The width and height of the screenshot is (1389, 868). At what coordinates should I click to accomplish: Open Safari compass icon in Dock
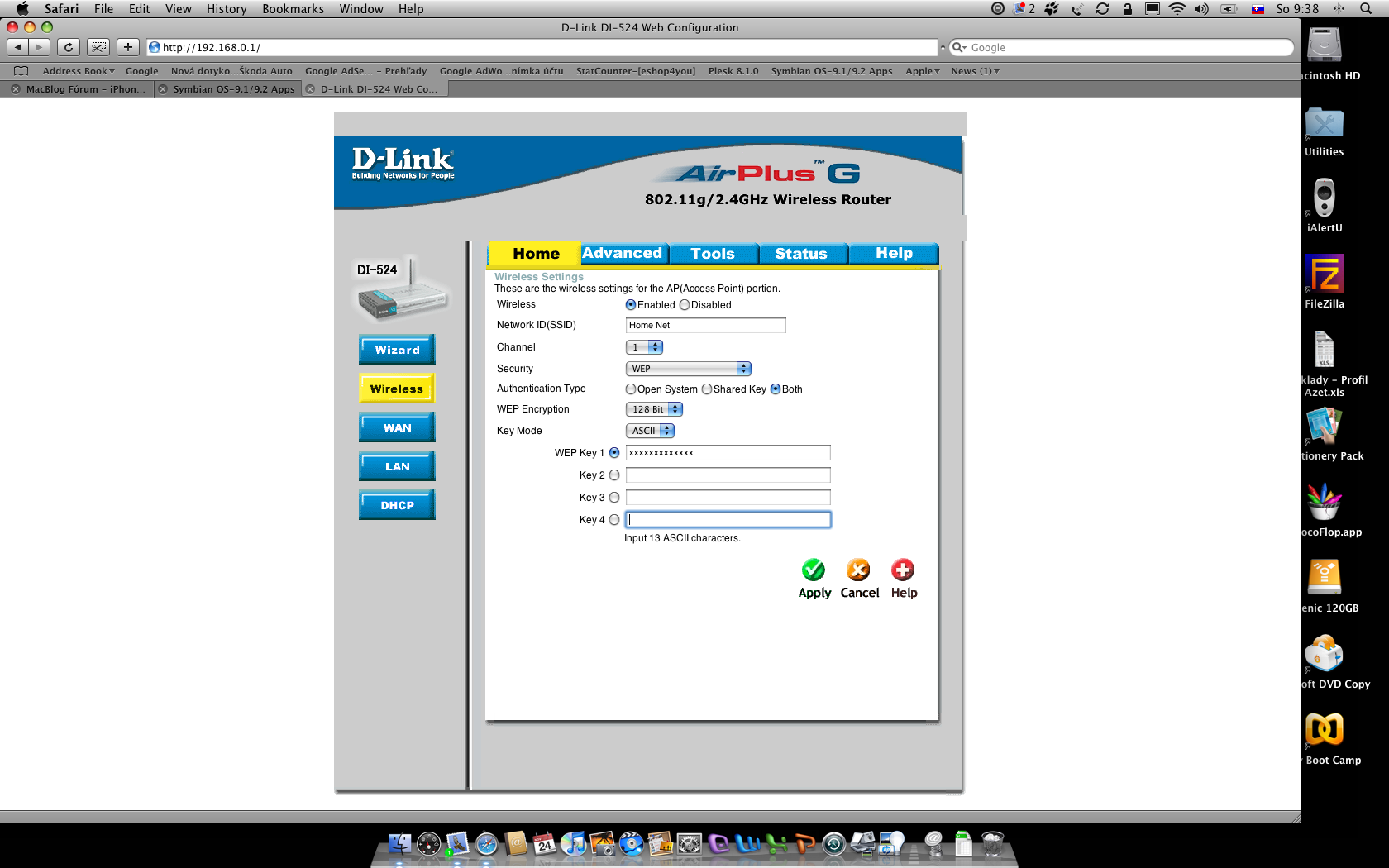pyautogui.click(x=487, y=843)
